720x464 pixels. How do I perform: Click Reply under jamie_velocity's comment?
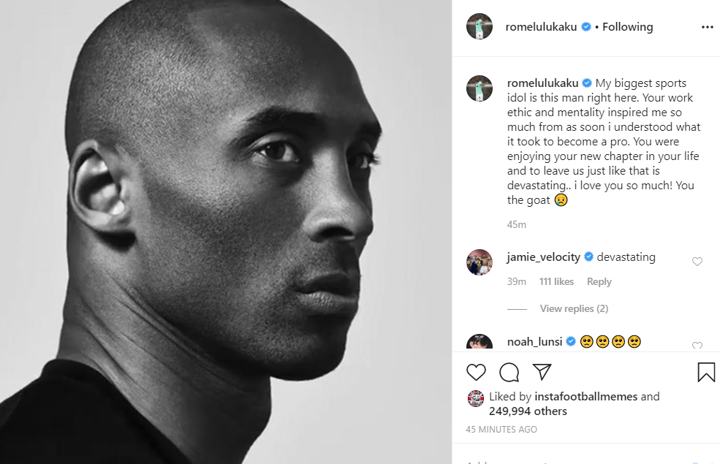point(599,282)
